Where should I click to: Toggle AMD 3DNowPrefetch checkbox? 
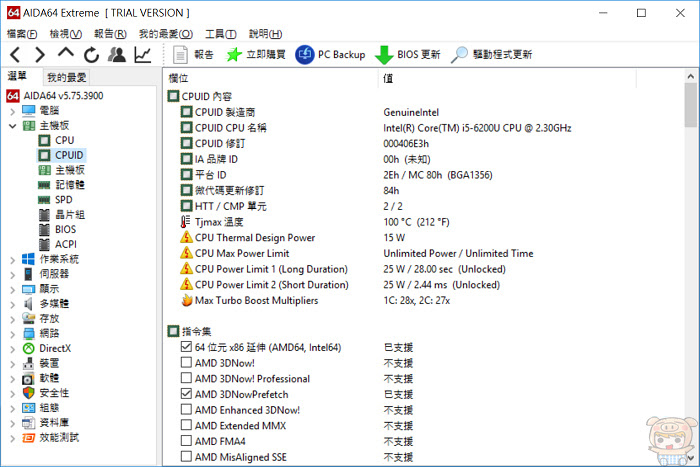(x=186, y=393)
